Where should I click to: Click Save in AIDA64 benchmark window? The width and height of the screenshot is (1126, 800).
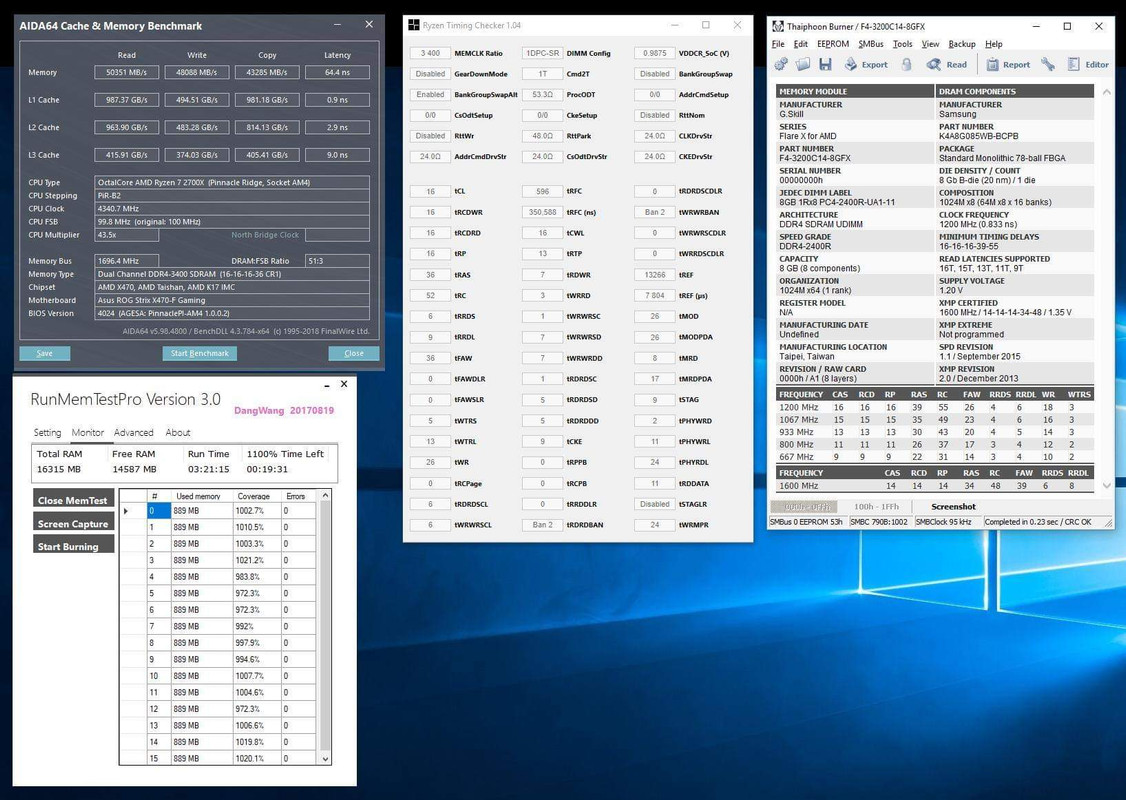45,353
